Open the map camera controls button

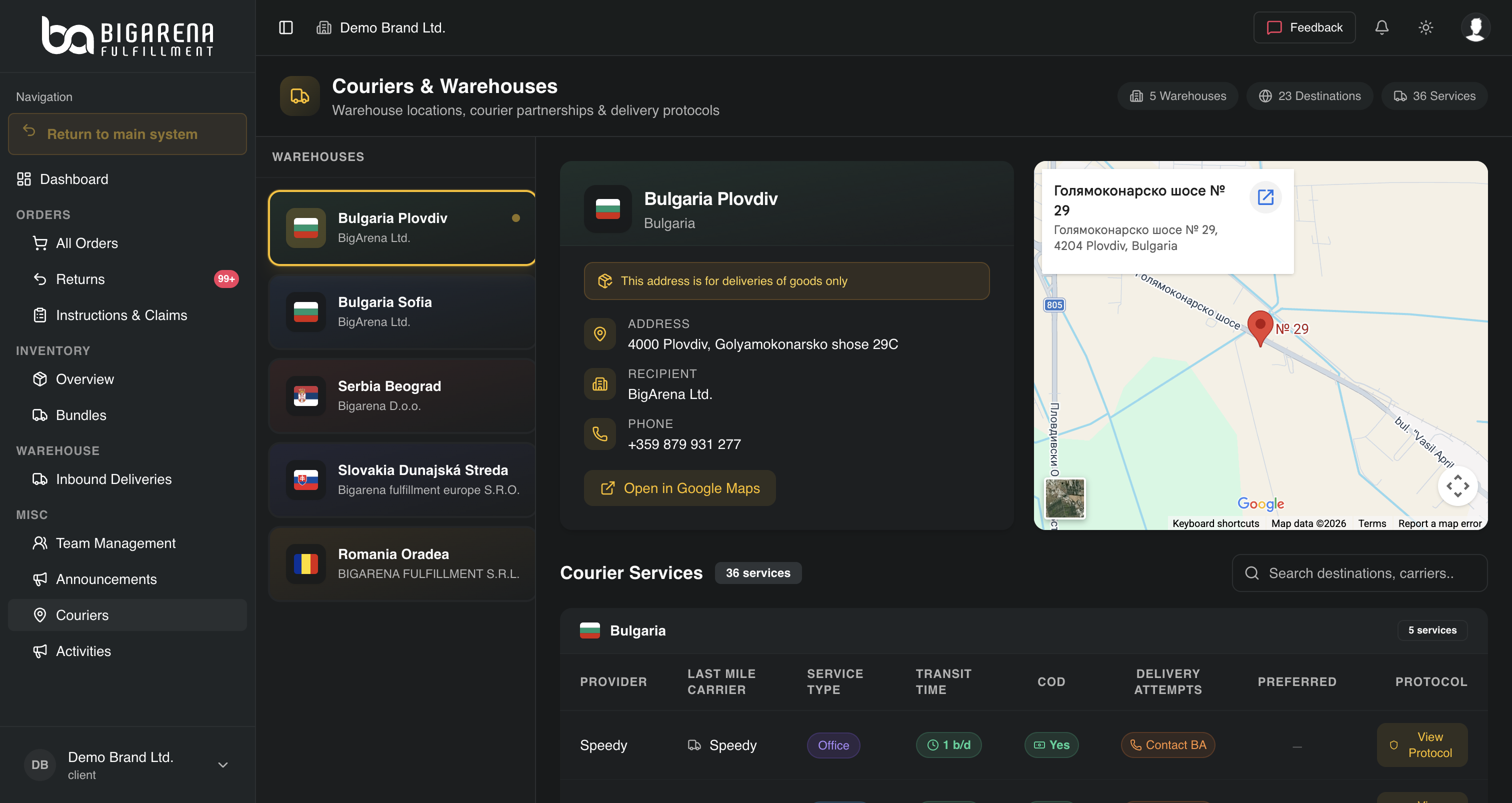pos(1458,486)
